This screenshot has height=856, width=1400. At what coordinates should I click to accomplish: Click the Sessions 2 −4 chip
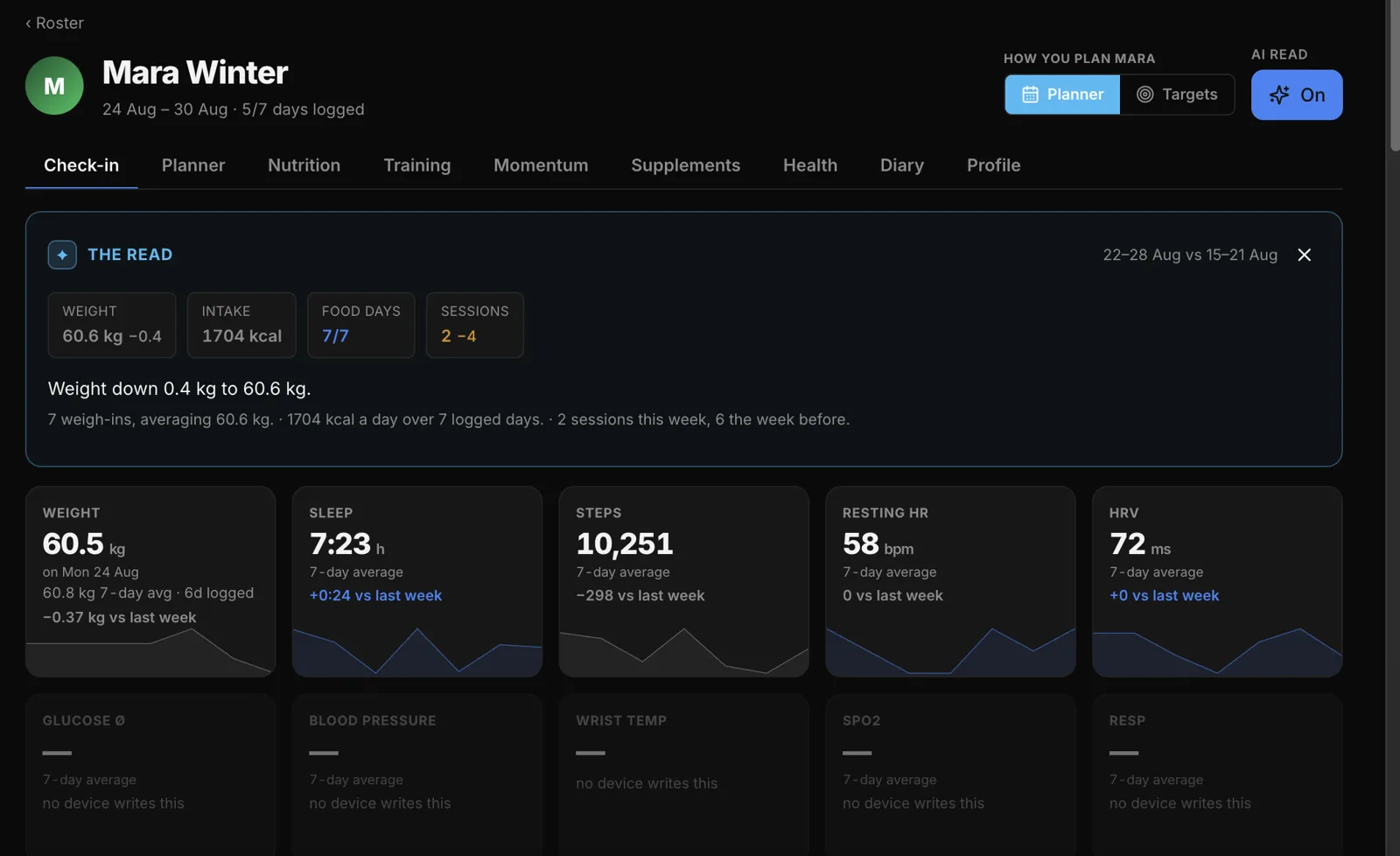[475, 325]
